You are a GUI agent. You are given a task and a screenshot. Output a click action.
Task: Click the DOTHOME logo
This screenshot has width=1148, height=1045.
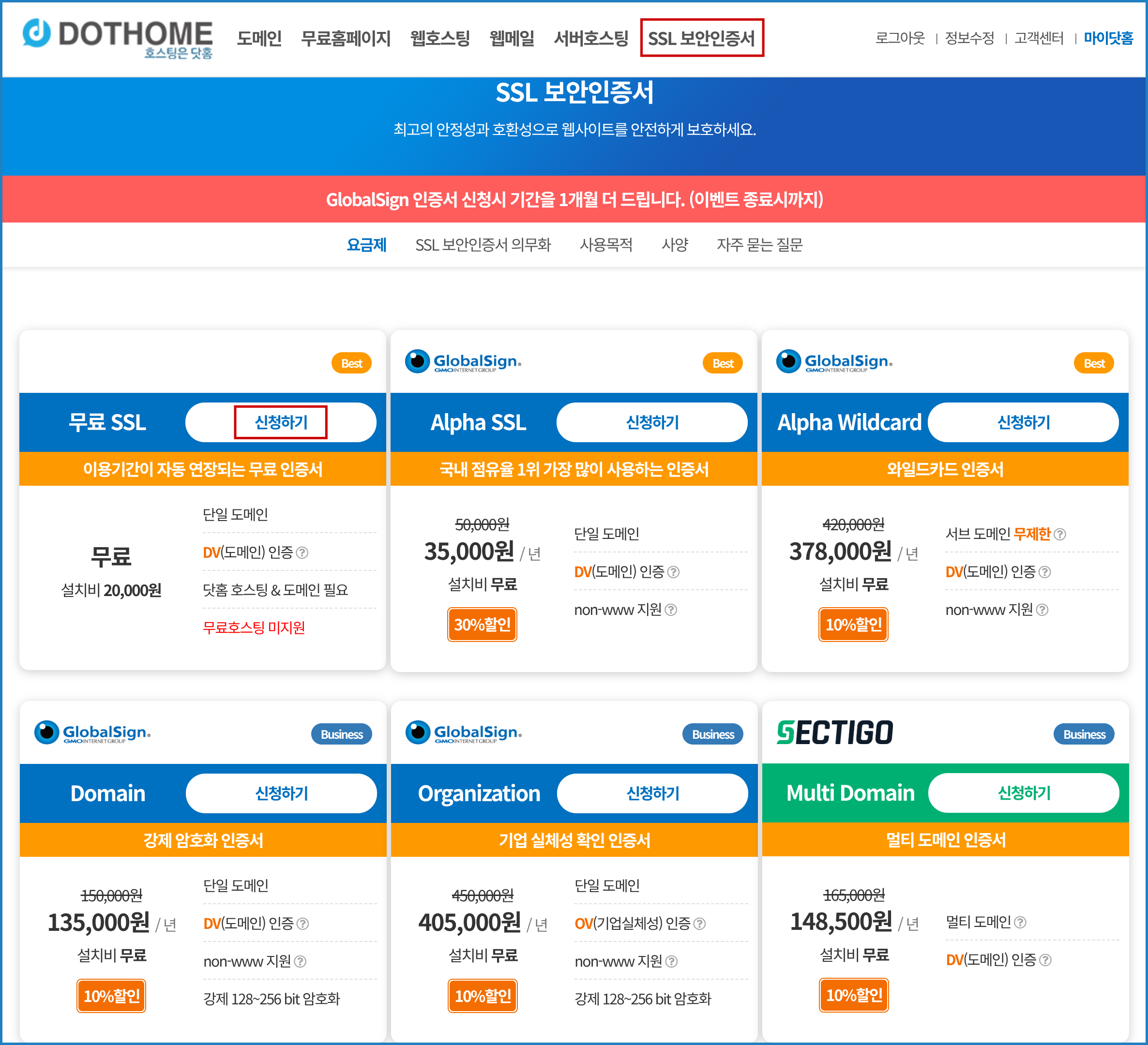[117, 38]
